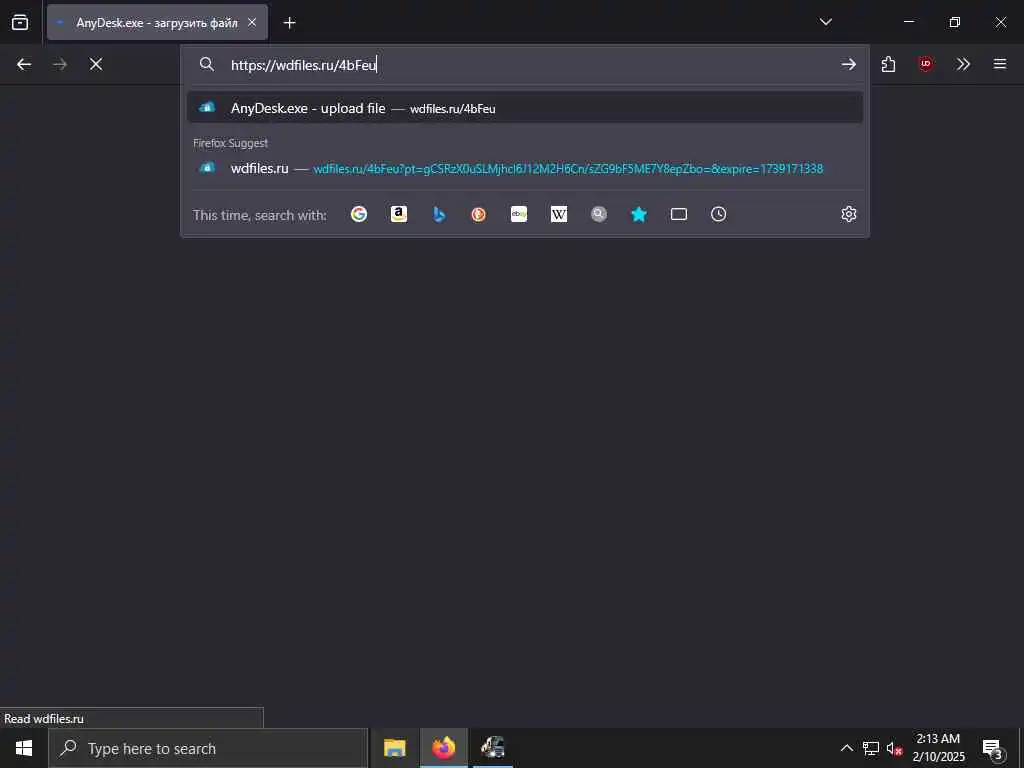
Task: Search with the gray magnifier engine
Action: [599, 214]
